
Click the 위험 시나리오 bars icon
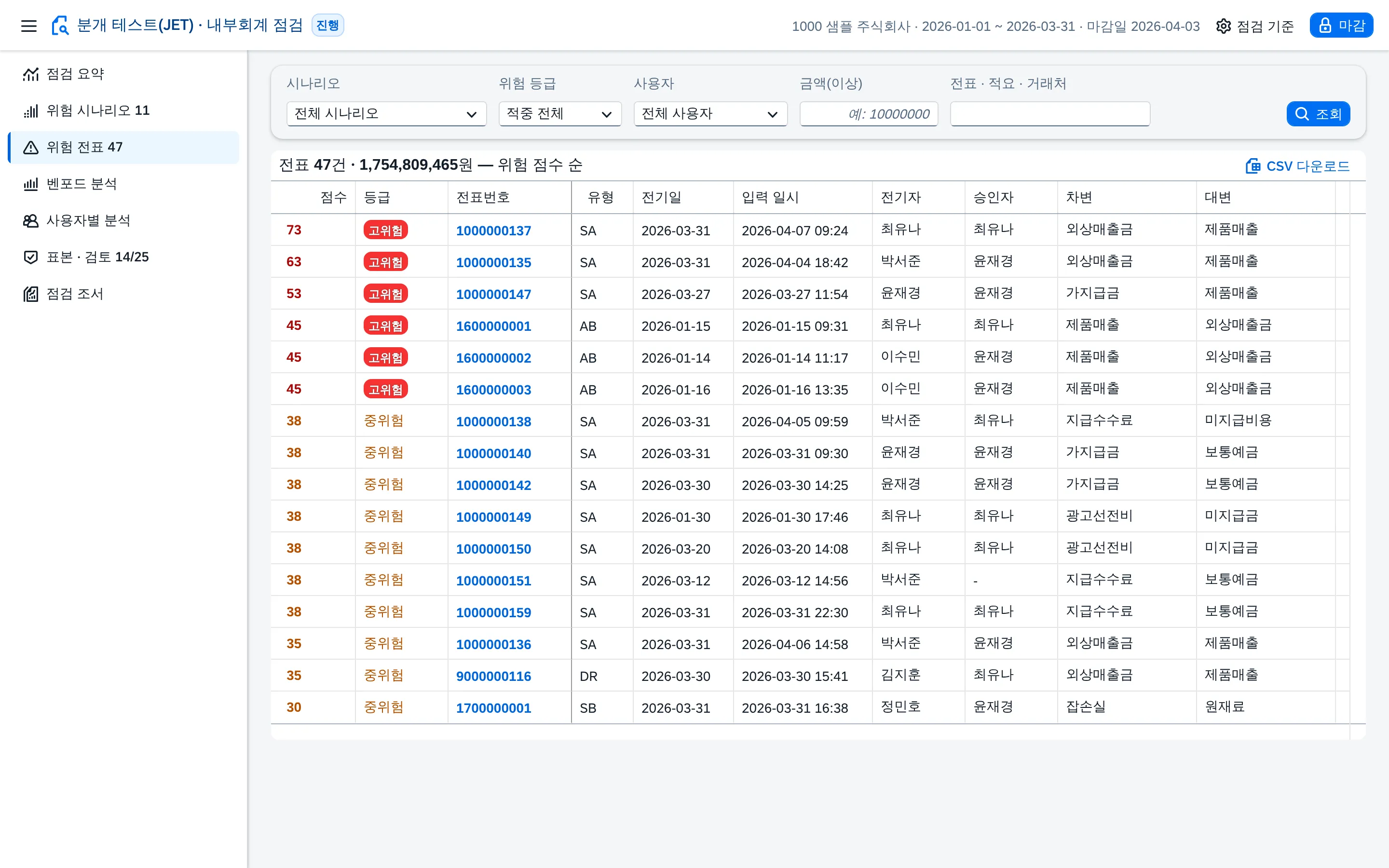[x=31, y=111]
